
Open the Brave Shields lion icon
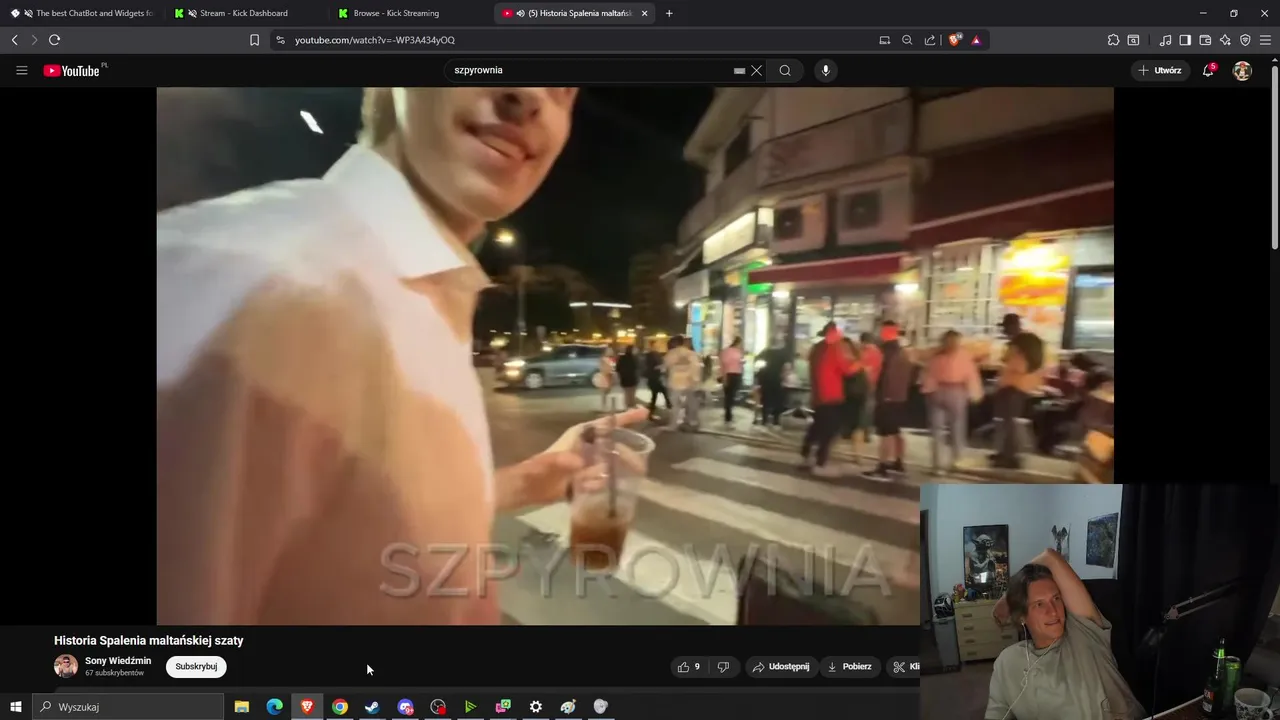coord(955,40)
